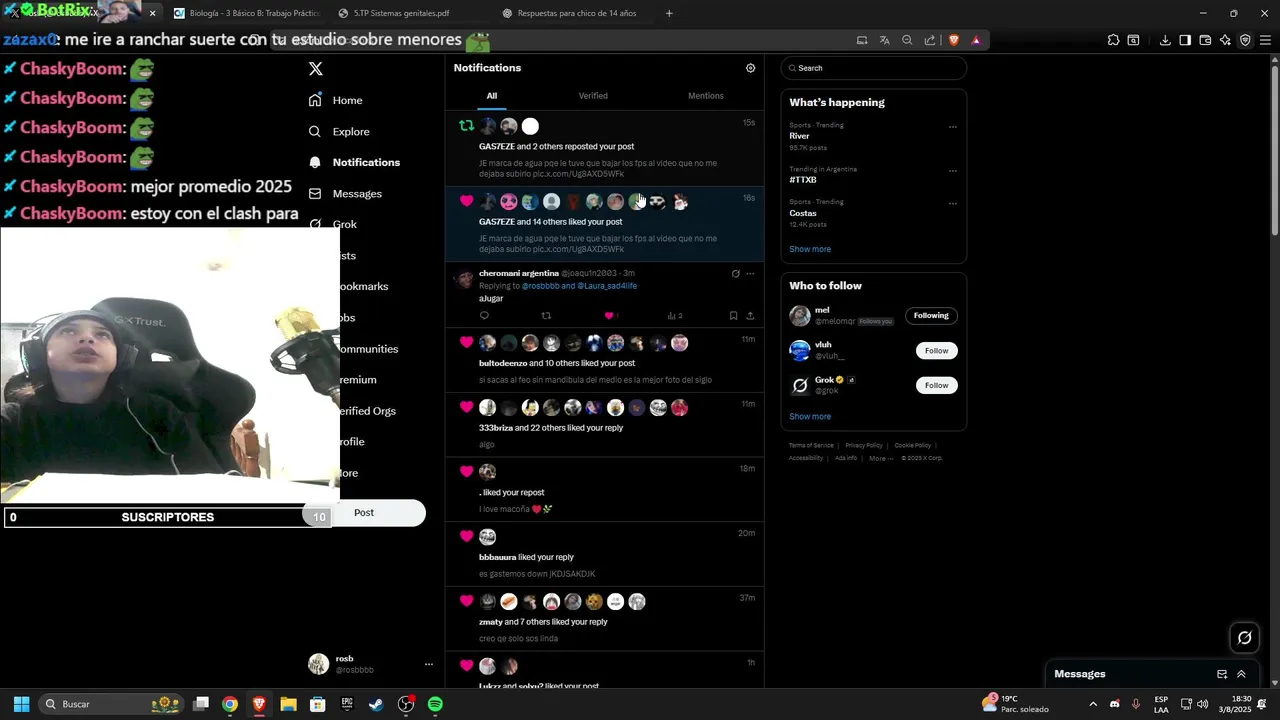Open Epic Games launcher from taskbar
1280x720 pixels.
click(347, 704)
